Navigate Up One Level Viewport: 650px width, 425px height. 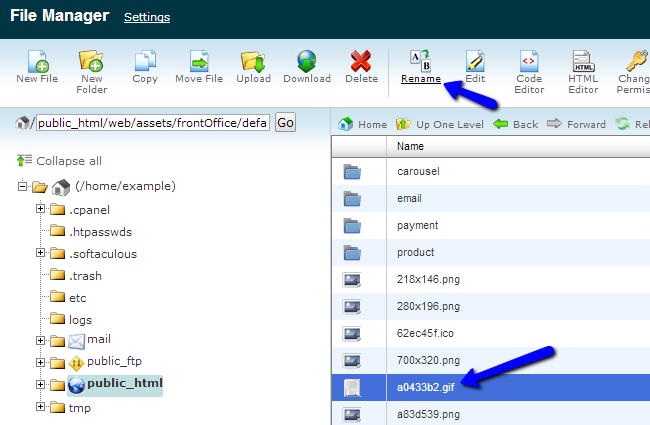[439, 124]
